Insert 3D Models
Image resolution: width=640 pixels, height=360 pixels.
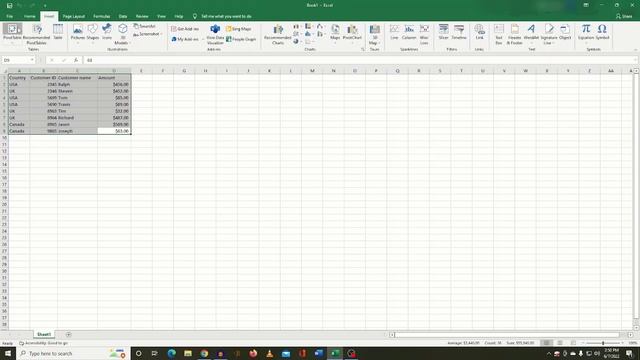click(x=122, y=34)
